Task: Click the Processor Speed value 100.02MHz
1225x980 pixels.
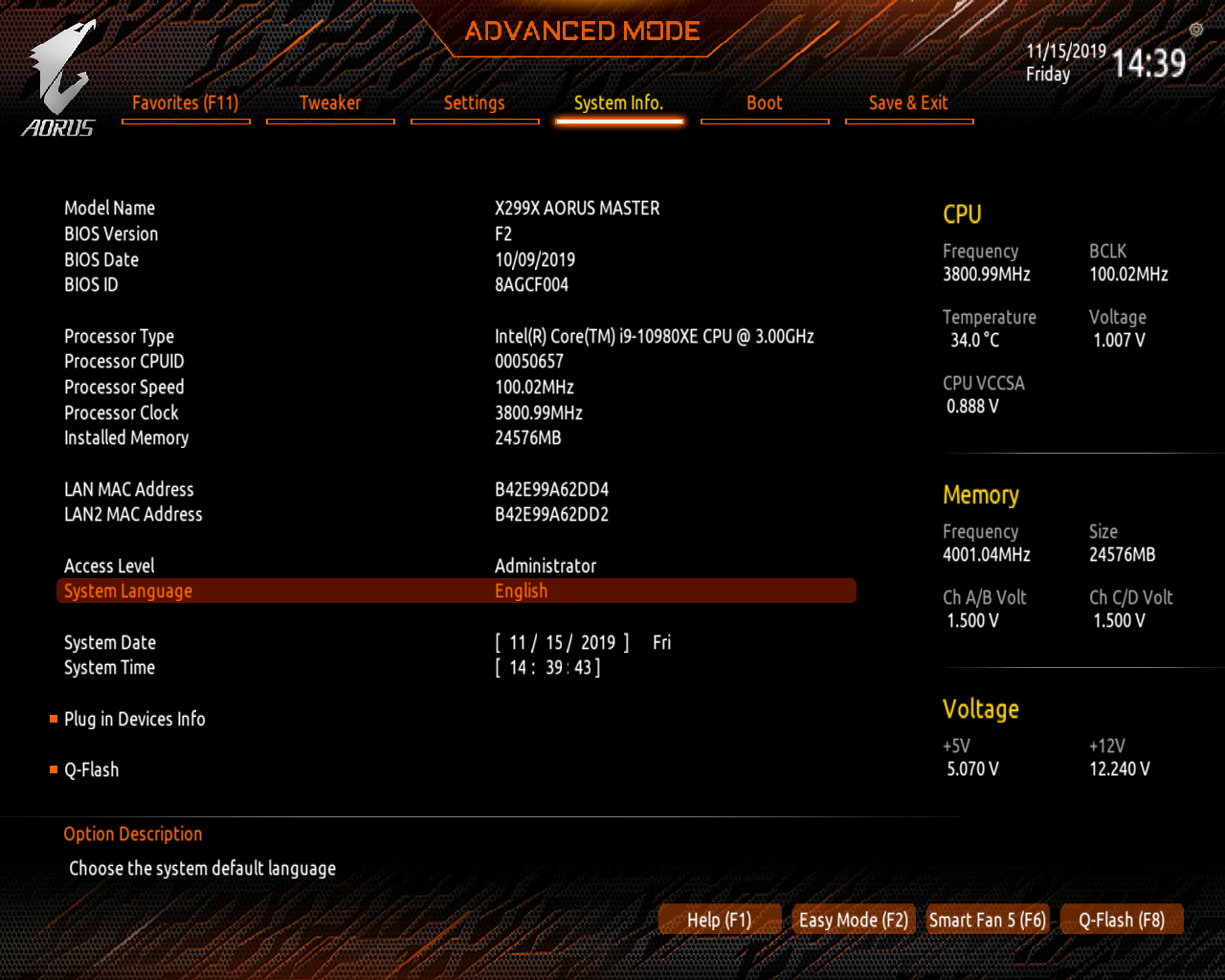Action: click(534, 387)
